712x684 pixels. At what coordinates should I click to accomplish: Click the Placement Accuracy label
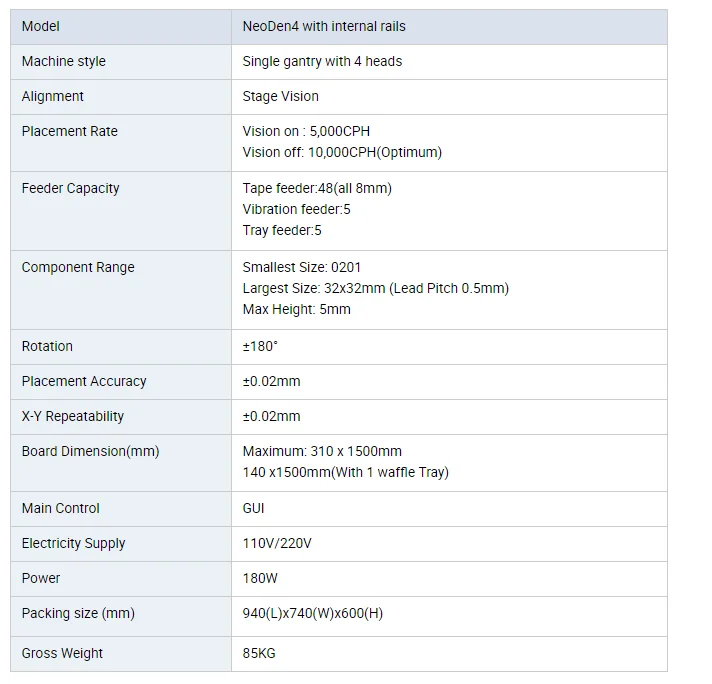(x=84, y=382)
